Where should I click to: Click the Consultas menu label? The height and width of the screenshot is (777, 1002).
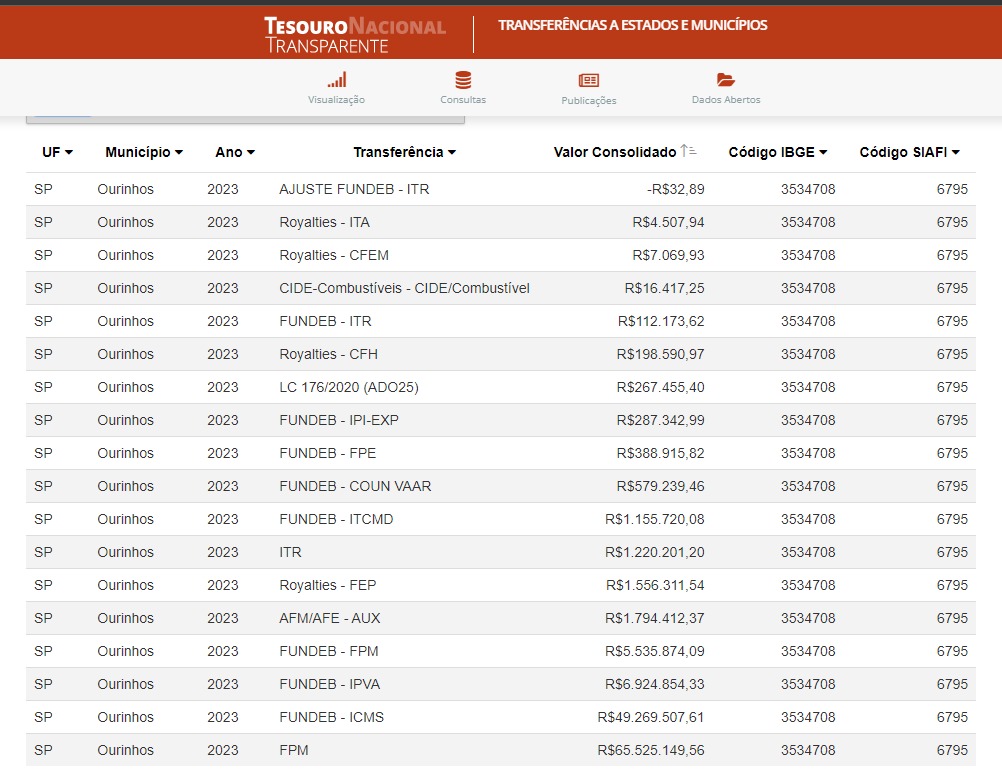click(x=463, y=100)
